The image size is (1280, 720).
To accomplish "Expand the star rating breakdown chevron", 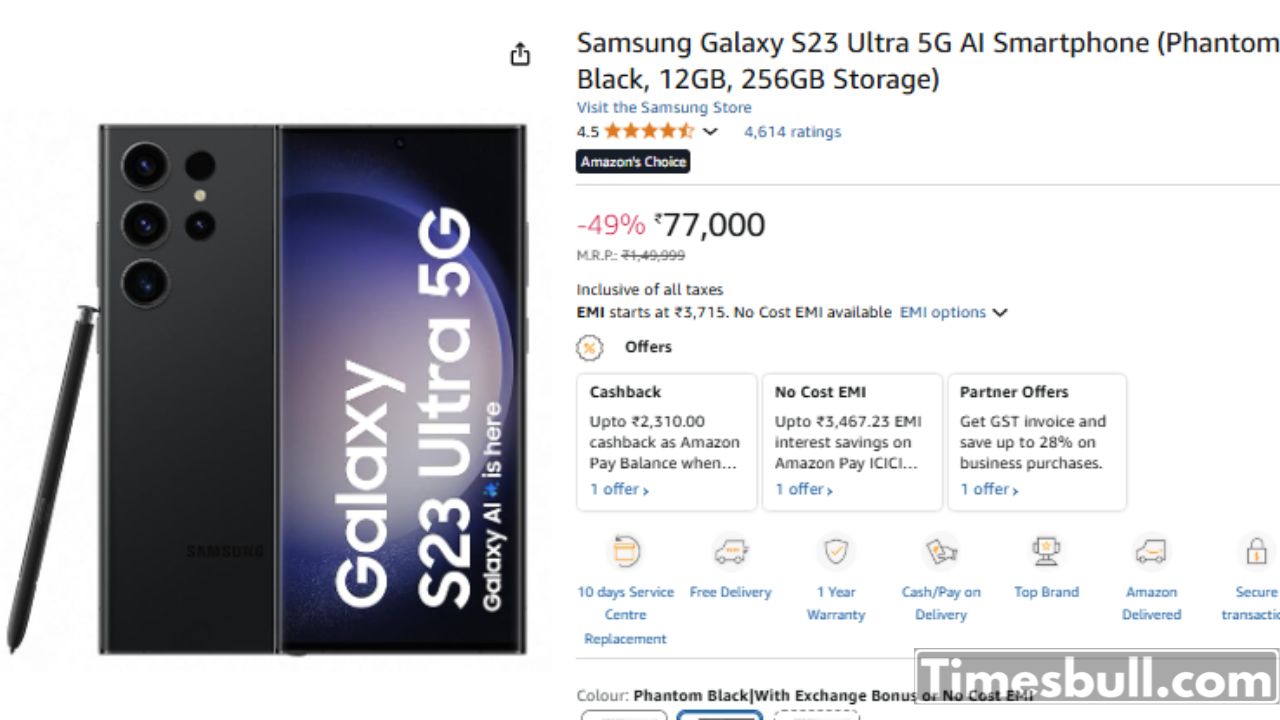I will point(710,132).
